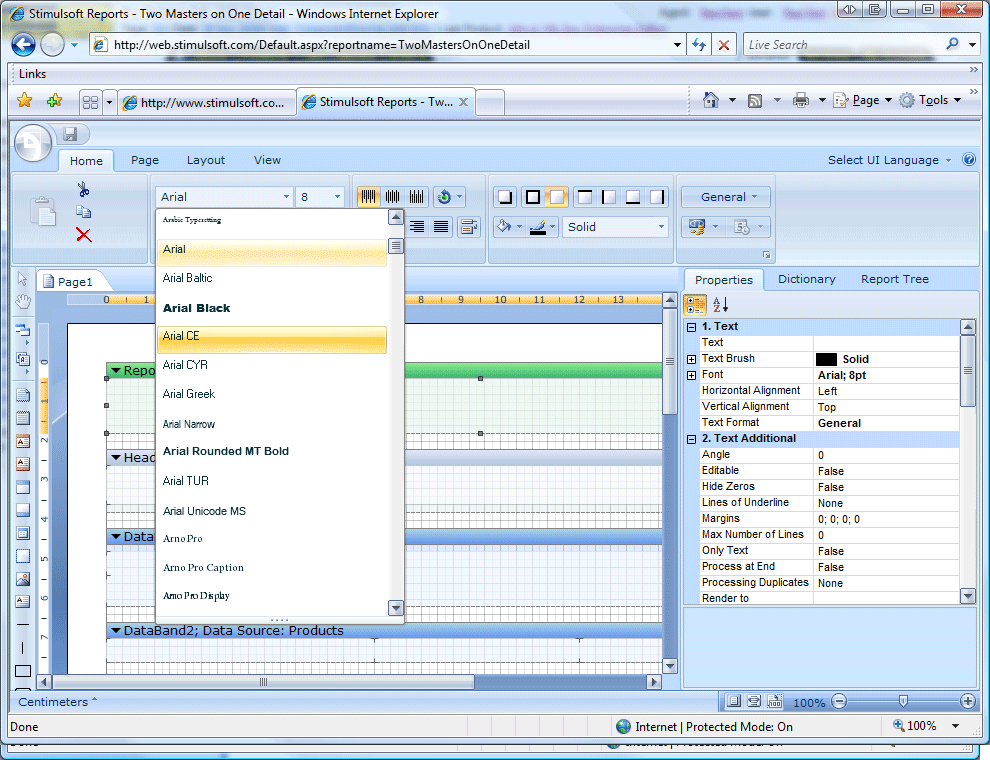This screenshot has height=760, width=990.
Task: Open the Layout ribbon tab
Action: point(205,160)
